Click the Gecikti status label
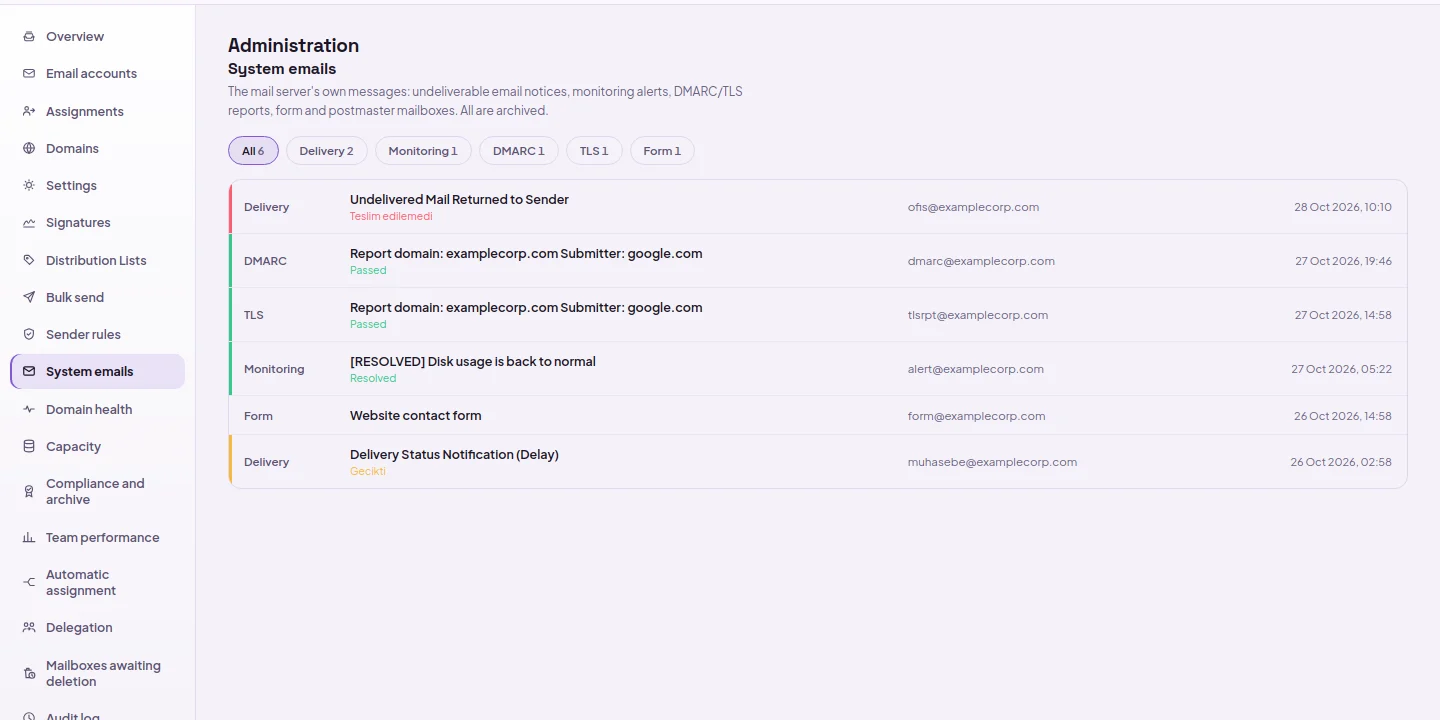1440x720 pixels. click(x=368, y=471)
